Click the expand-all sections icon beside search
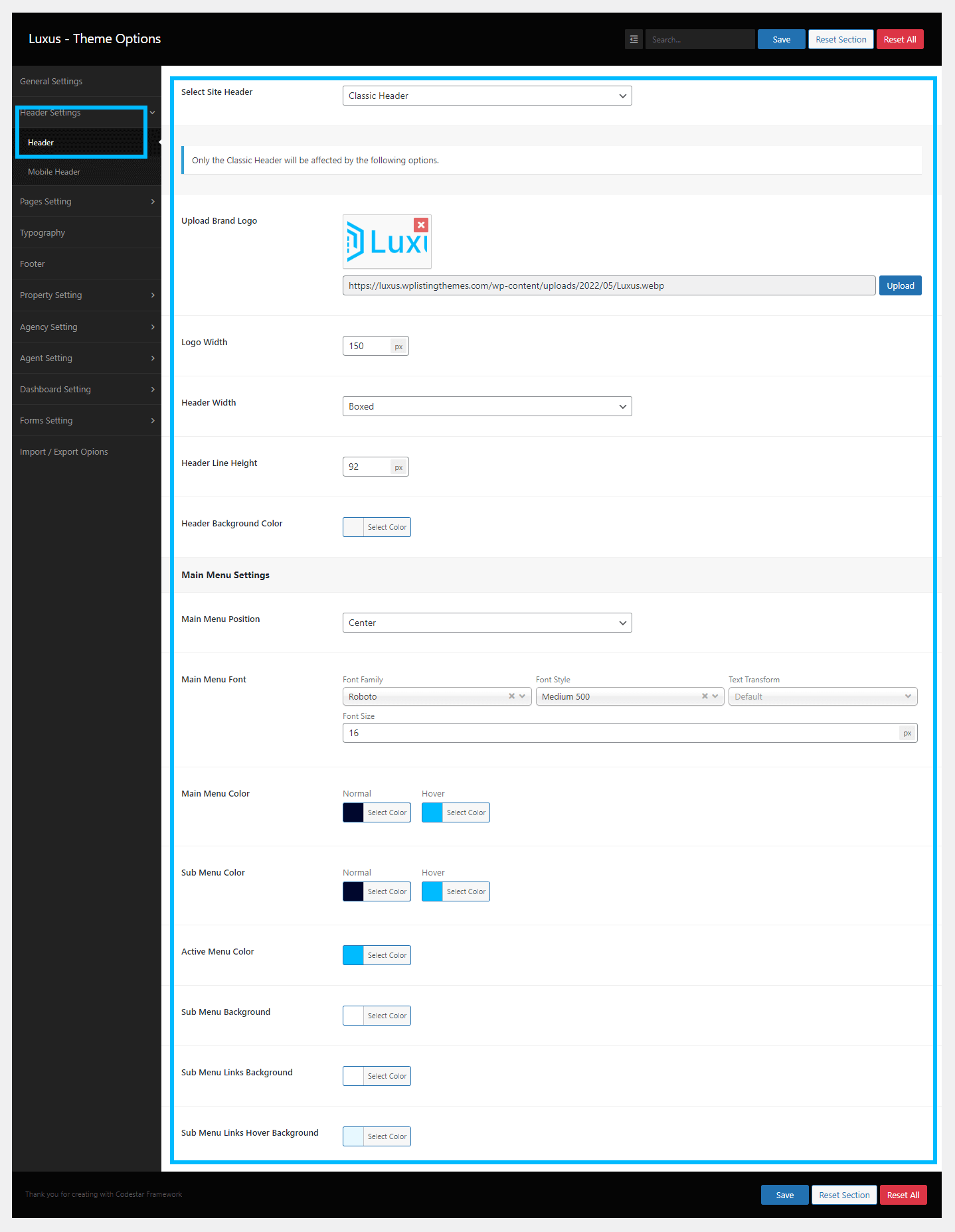This screenshot has width=955, height=1232. coord(634,39)
